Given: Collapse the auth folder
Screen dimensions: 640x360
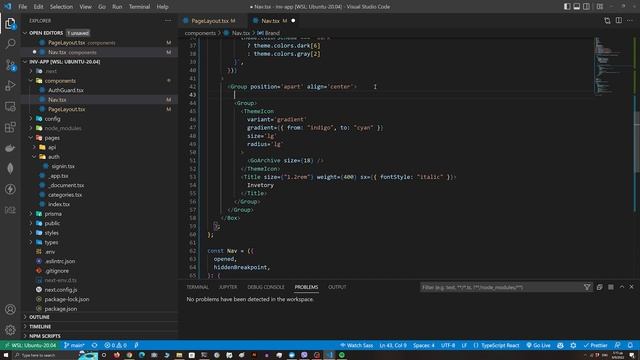Looking at the screenshot, I should coord(34,157).
